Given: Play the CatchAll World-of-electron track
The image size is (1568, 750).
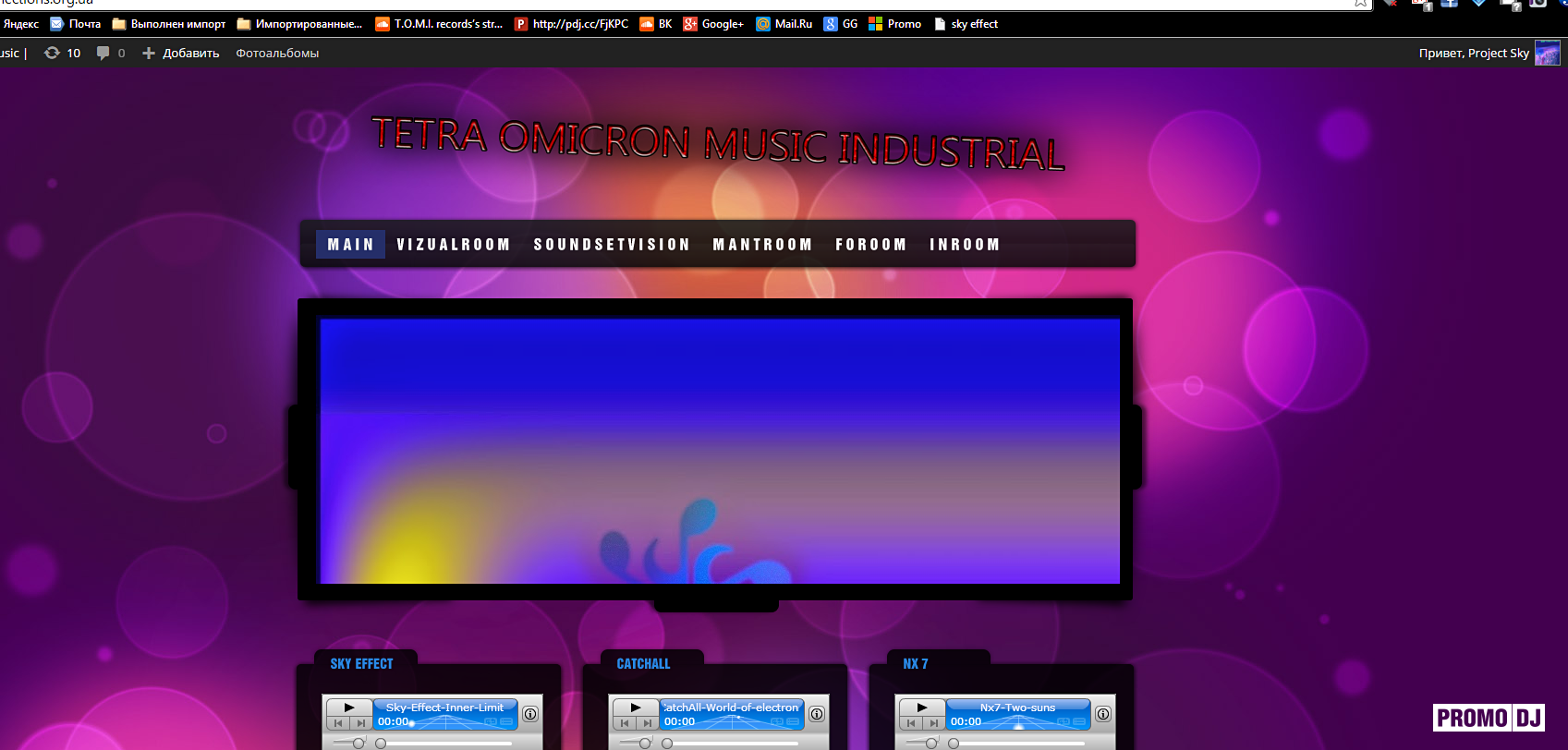Looking at the screenshot, I should click(636, 708).
